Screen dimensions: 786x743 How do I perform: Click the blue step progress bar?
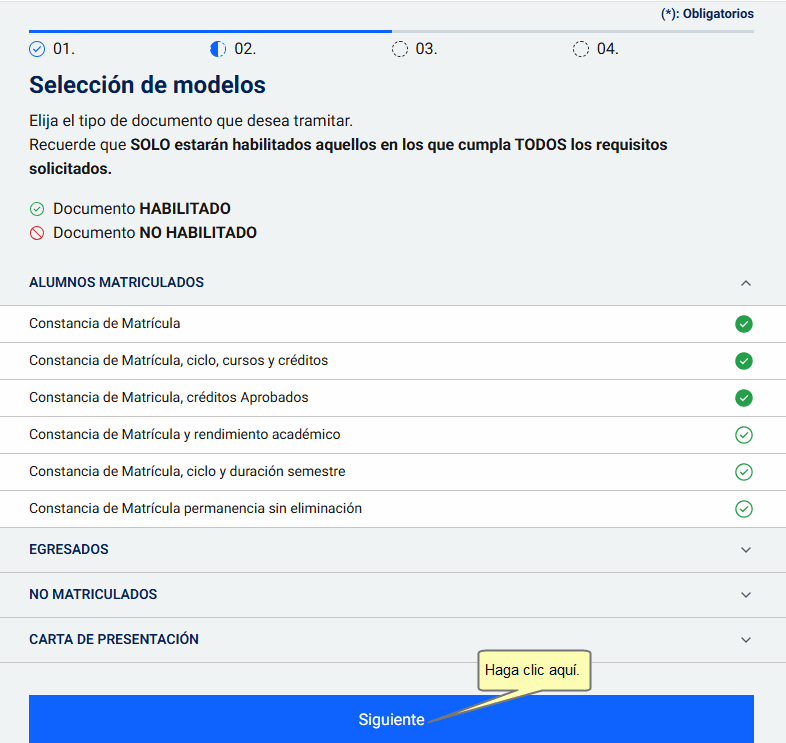click(x=210, y=32)
